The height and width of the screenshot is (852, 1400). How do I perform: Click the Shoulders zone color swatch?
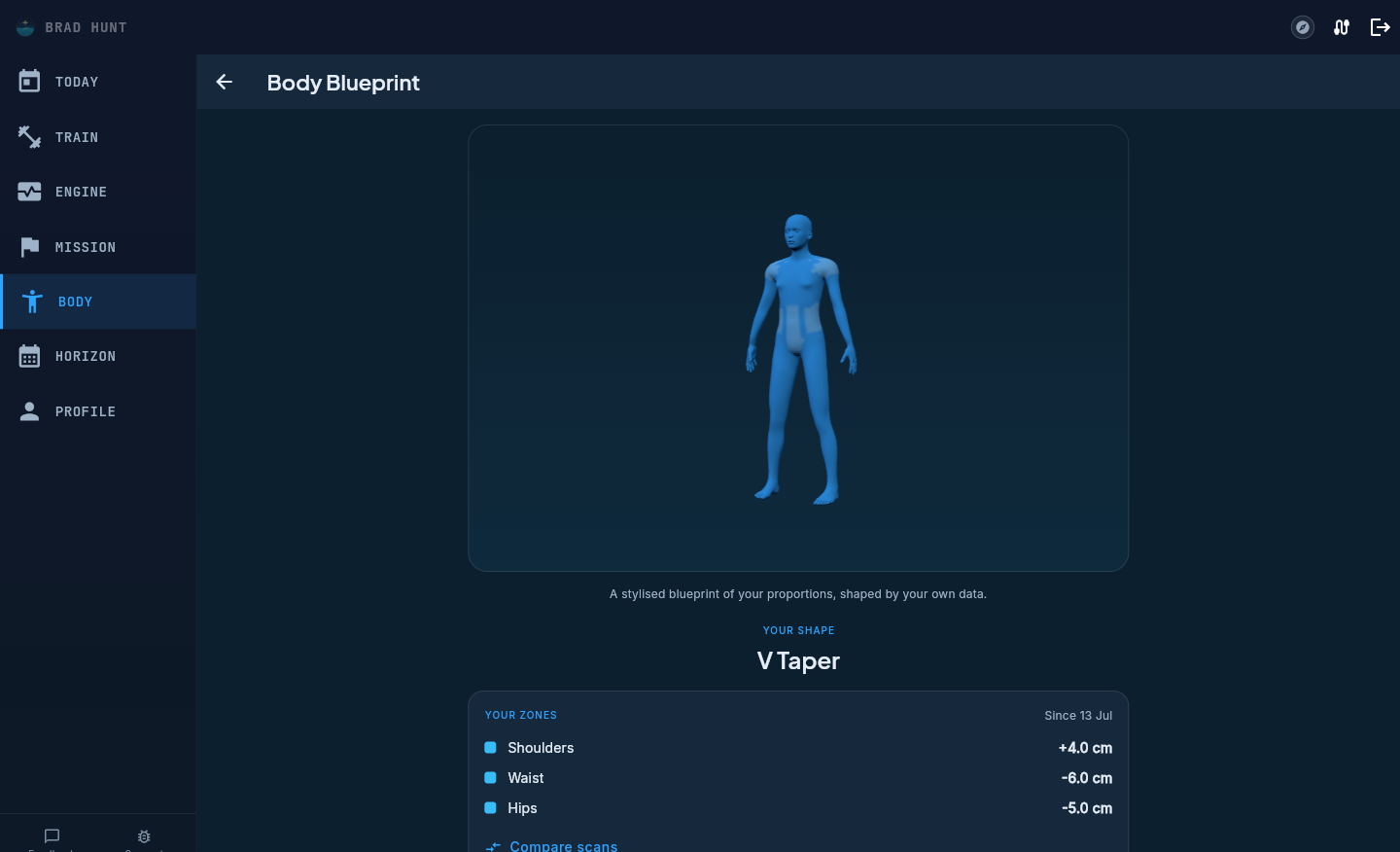pyautogui.click(x=490, y=748)
